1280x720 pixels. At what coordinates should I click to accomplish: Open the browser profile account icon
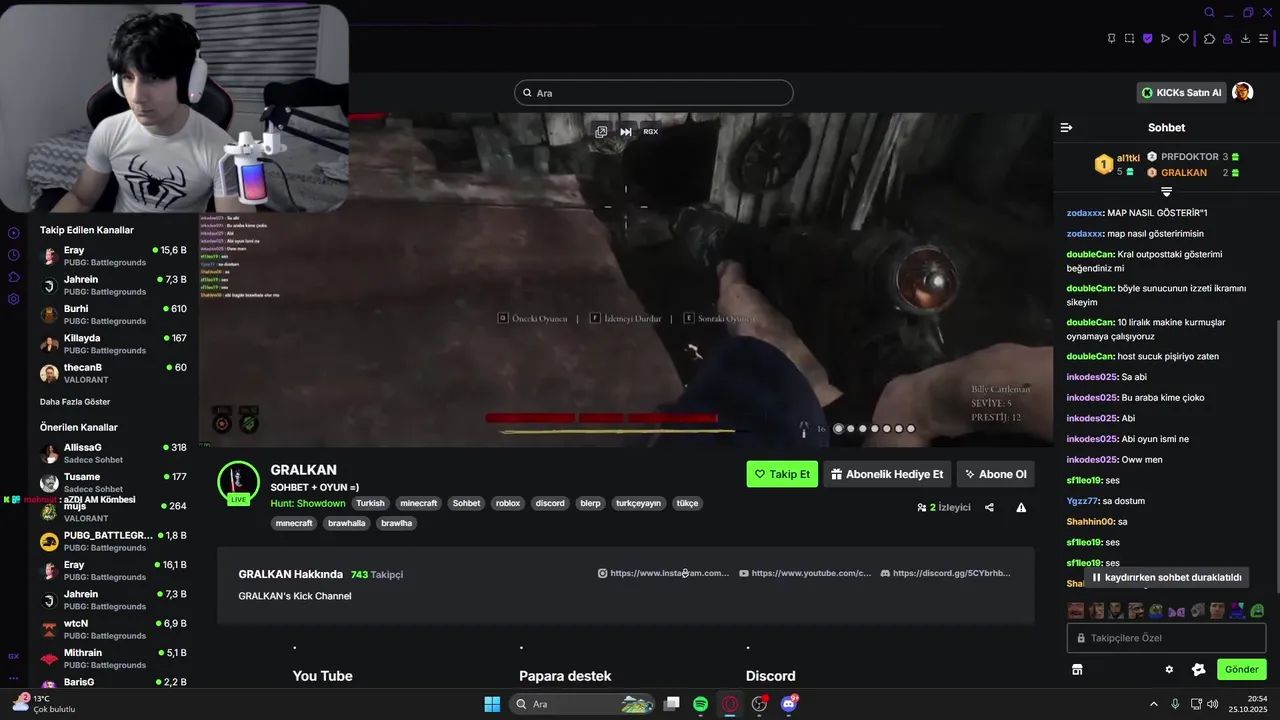(1227, 39)
